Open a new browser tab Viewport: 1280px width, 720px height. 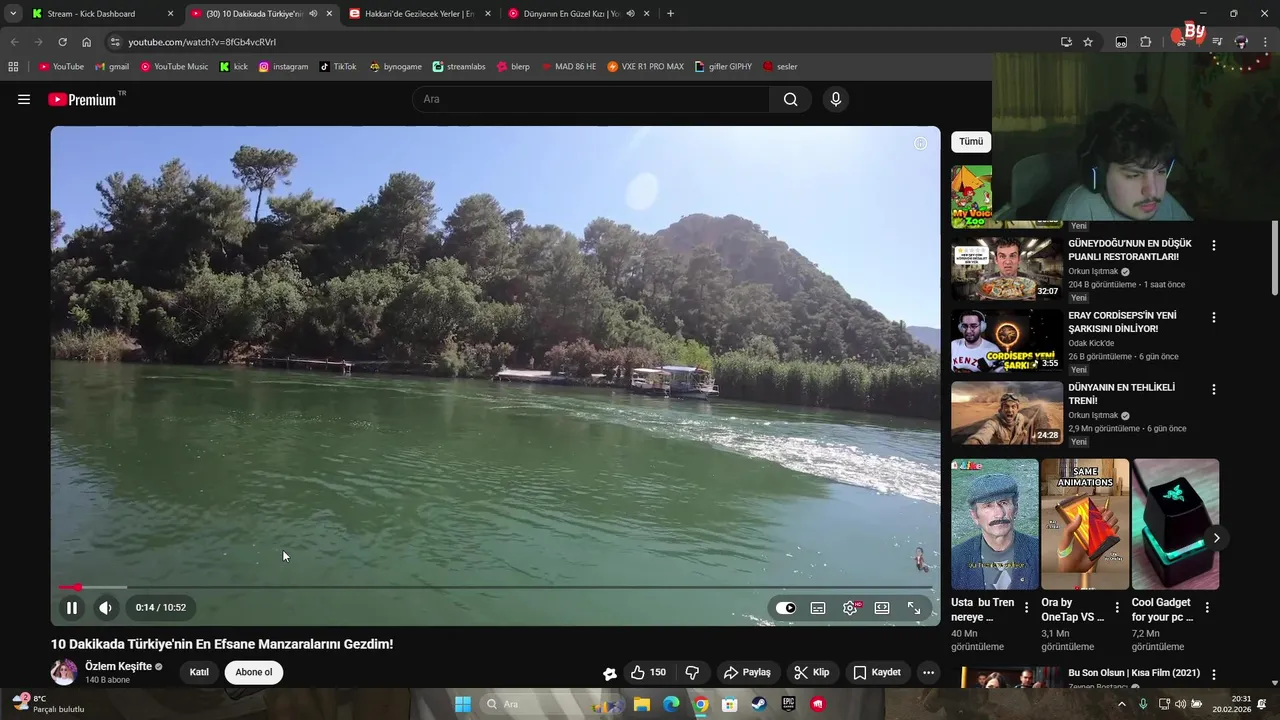(670, 14)
